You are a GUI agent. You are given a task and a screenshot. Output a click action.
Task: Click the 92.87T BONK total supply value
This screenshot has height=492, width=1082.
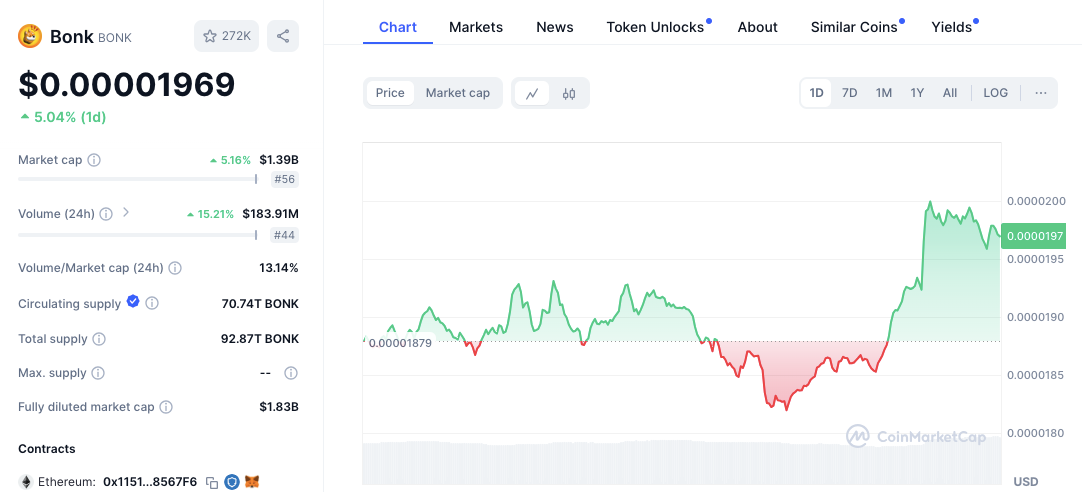[x=259, y=339]
